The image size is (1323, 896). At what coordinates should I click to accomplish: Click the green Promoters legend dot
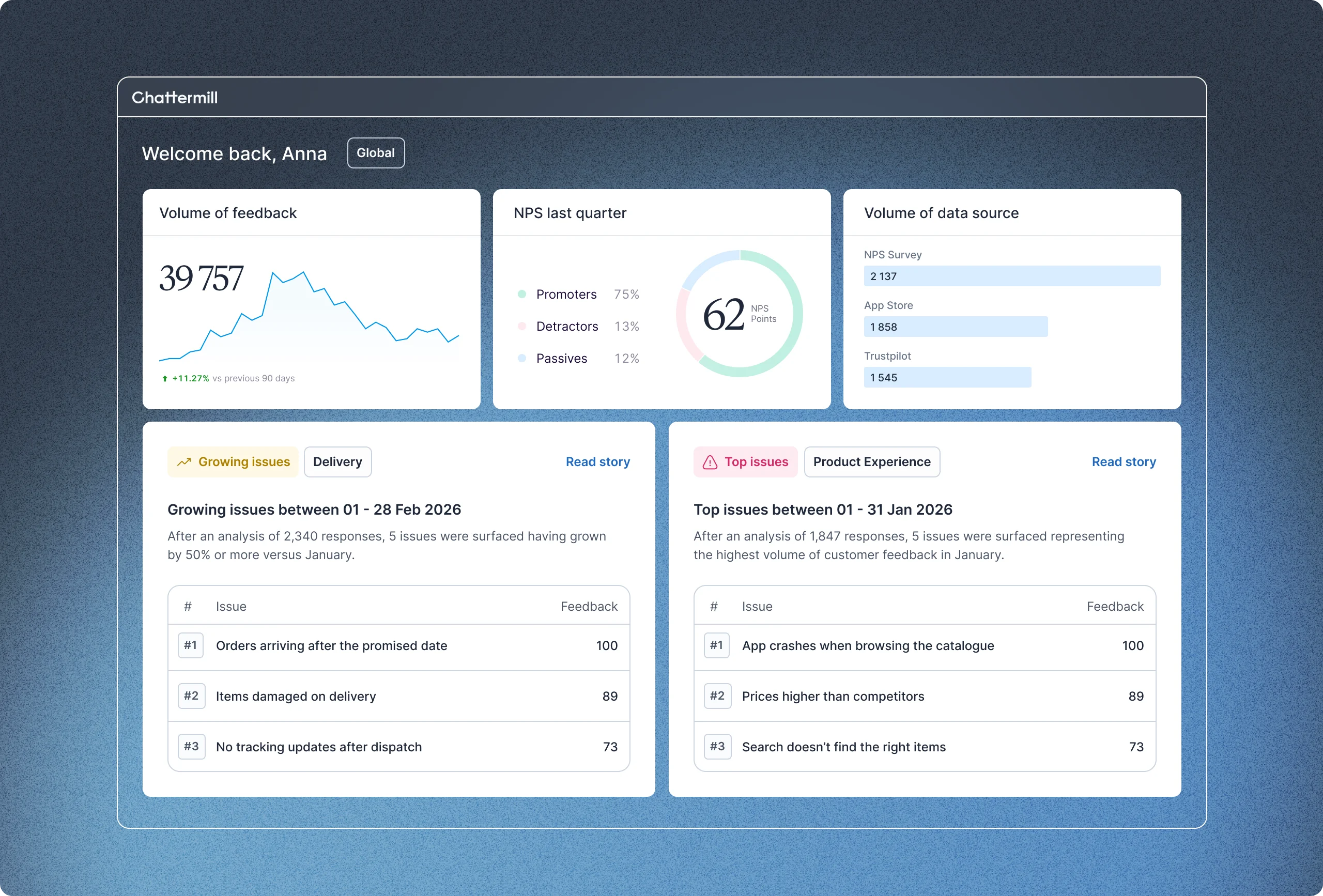click(521, 295)
